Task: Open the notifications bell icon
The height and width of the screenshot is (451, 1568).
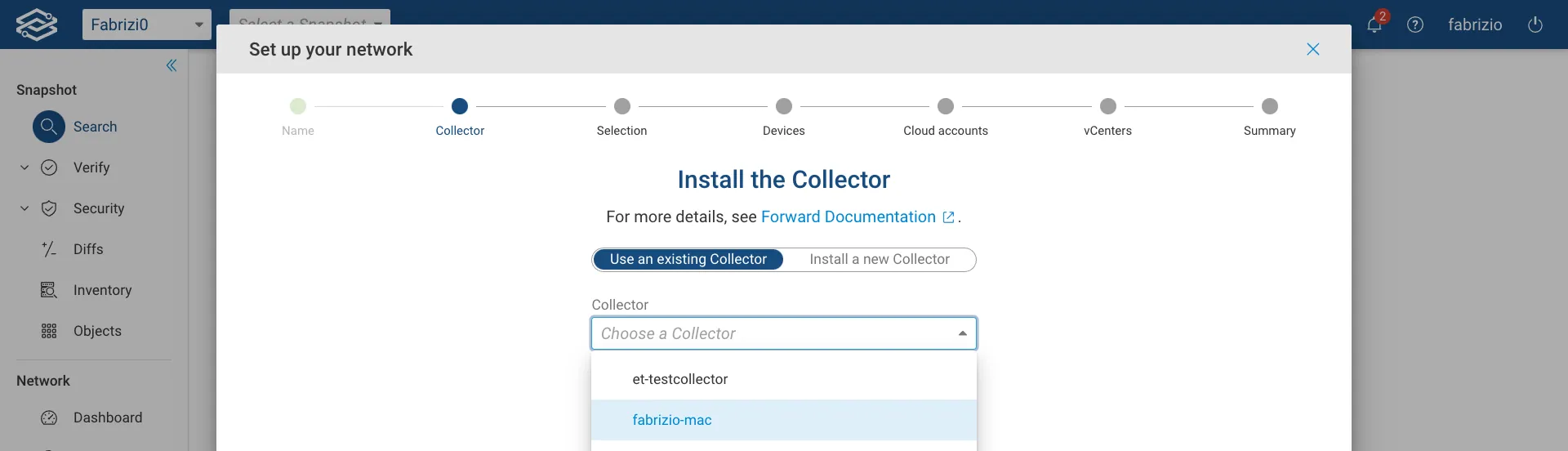Action: pos(1374,25)
